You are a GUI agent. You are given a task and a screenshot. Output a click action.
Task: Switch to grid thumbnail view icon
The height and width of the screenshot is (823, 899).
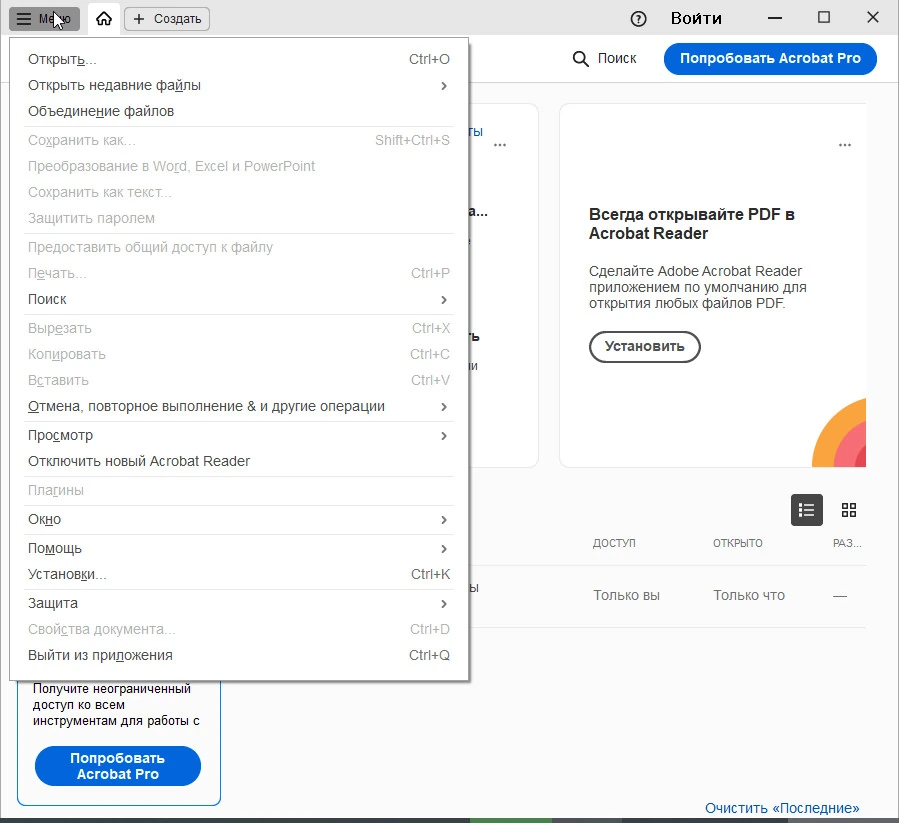[849, 510]
